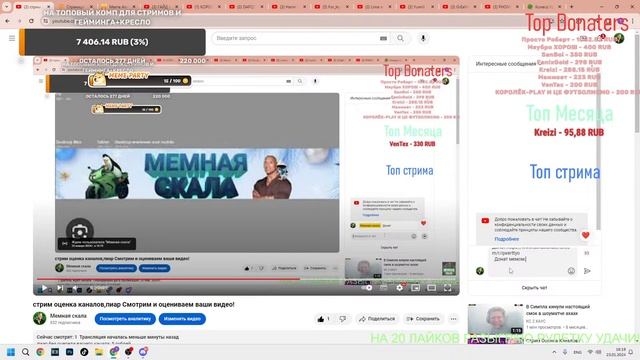Click the Посмотреть аналитику button
Image resolution: width=640 pixels, height=360 pixels.
pos(125,319)
